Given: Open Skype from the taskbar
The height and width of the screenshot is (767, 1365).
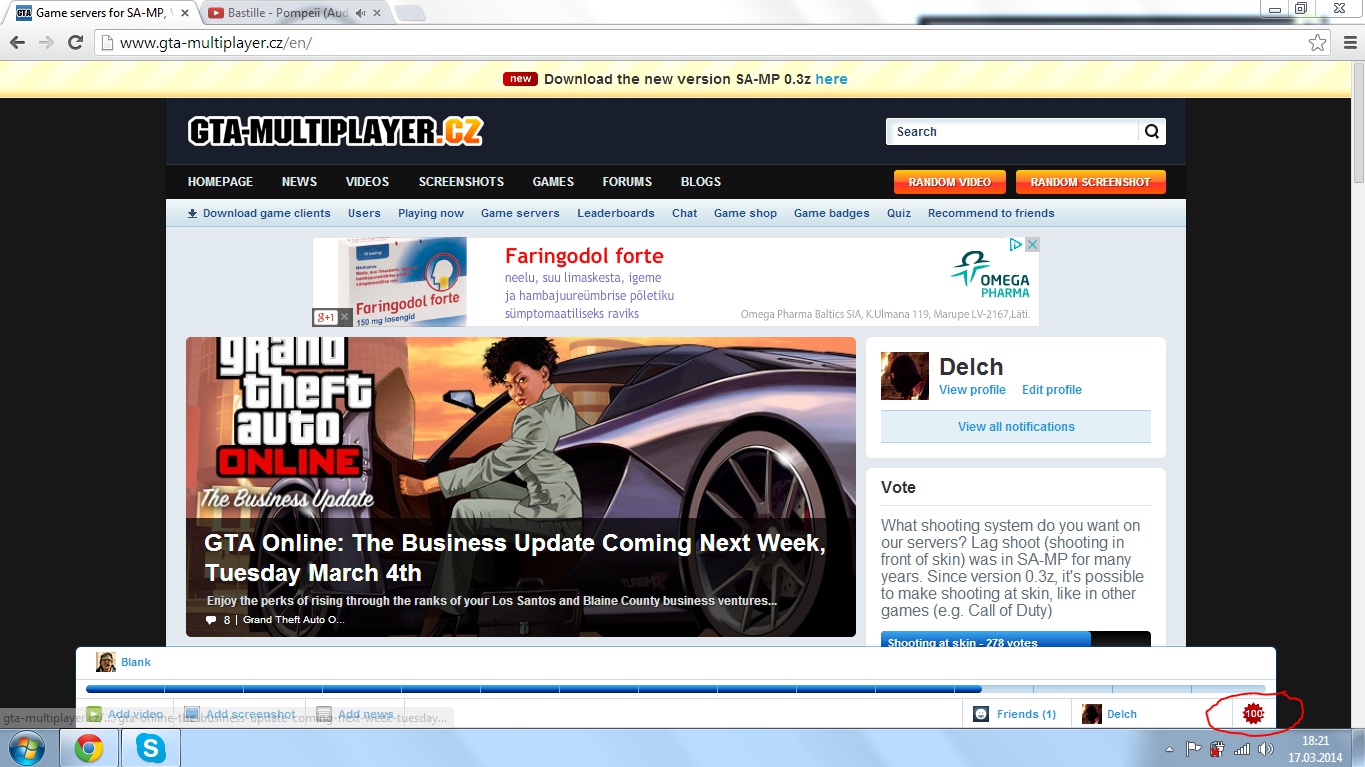Looking at the screenshot, I should click(x=150, y=748).
